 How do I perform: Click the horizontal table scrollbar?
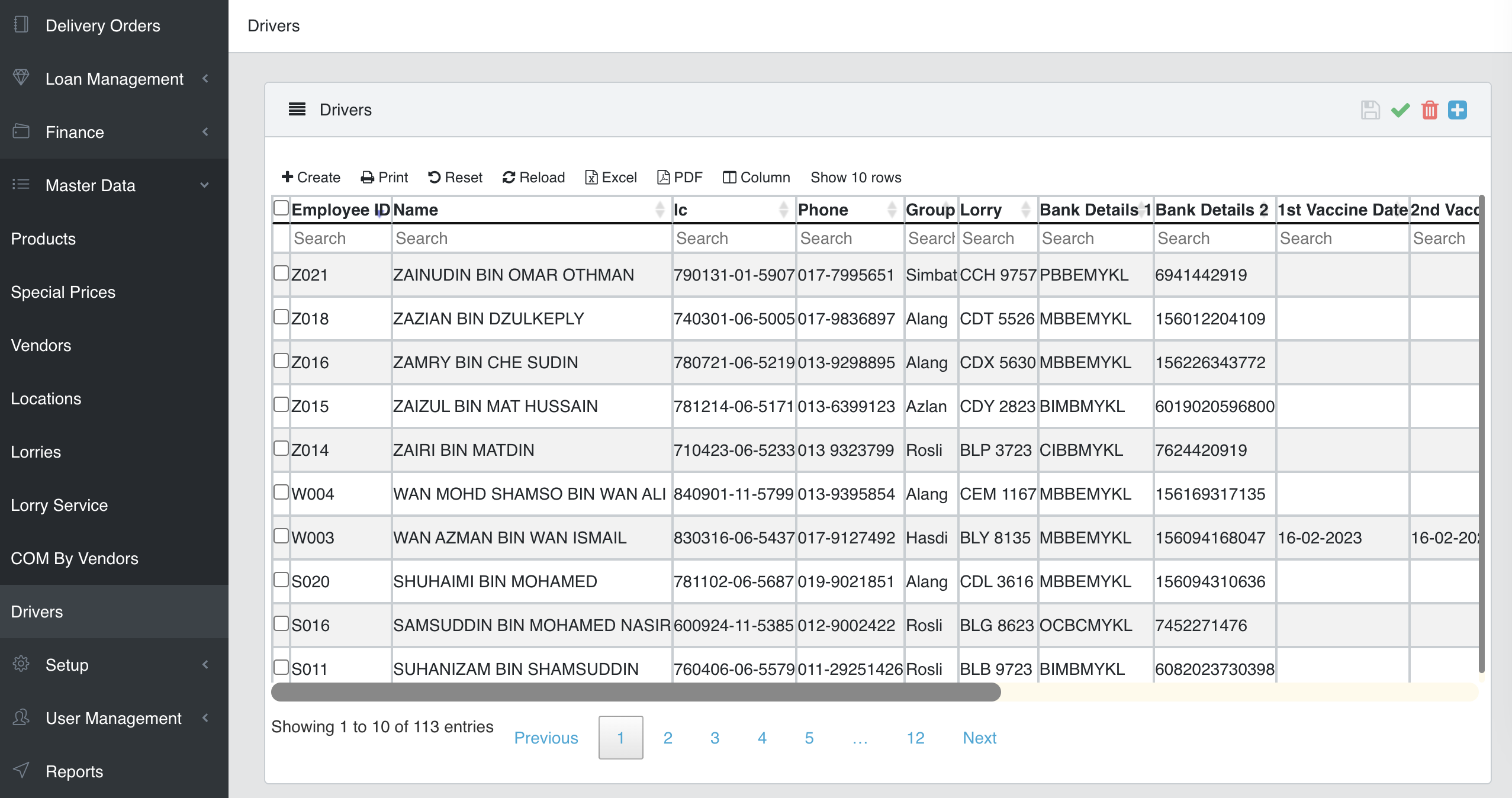(x=636, y=691)
